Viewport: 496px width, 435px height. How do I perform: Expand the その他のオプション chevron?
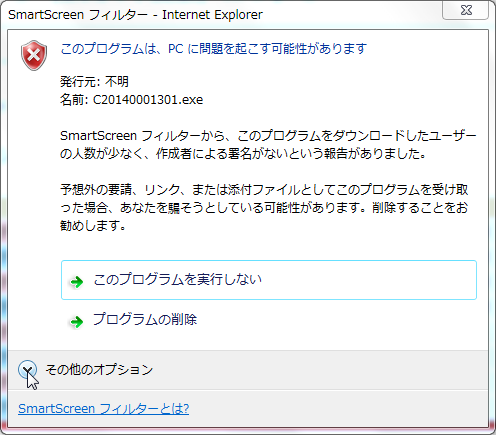pyautogui.click(x=27, y=369)
